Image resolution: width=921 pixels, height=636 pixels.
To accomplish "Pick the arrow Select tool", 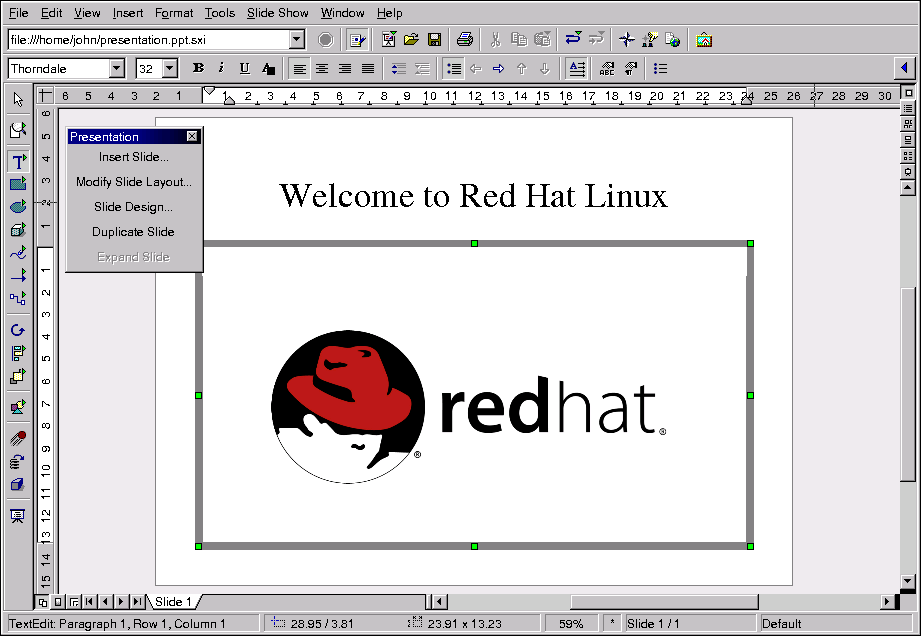I will 18,99.
